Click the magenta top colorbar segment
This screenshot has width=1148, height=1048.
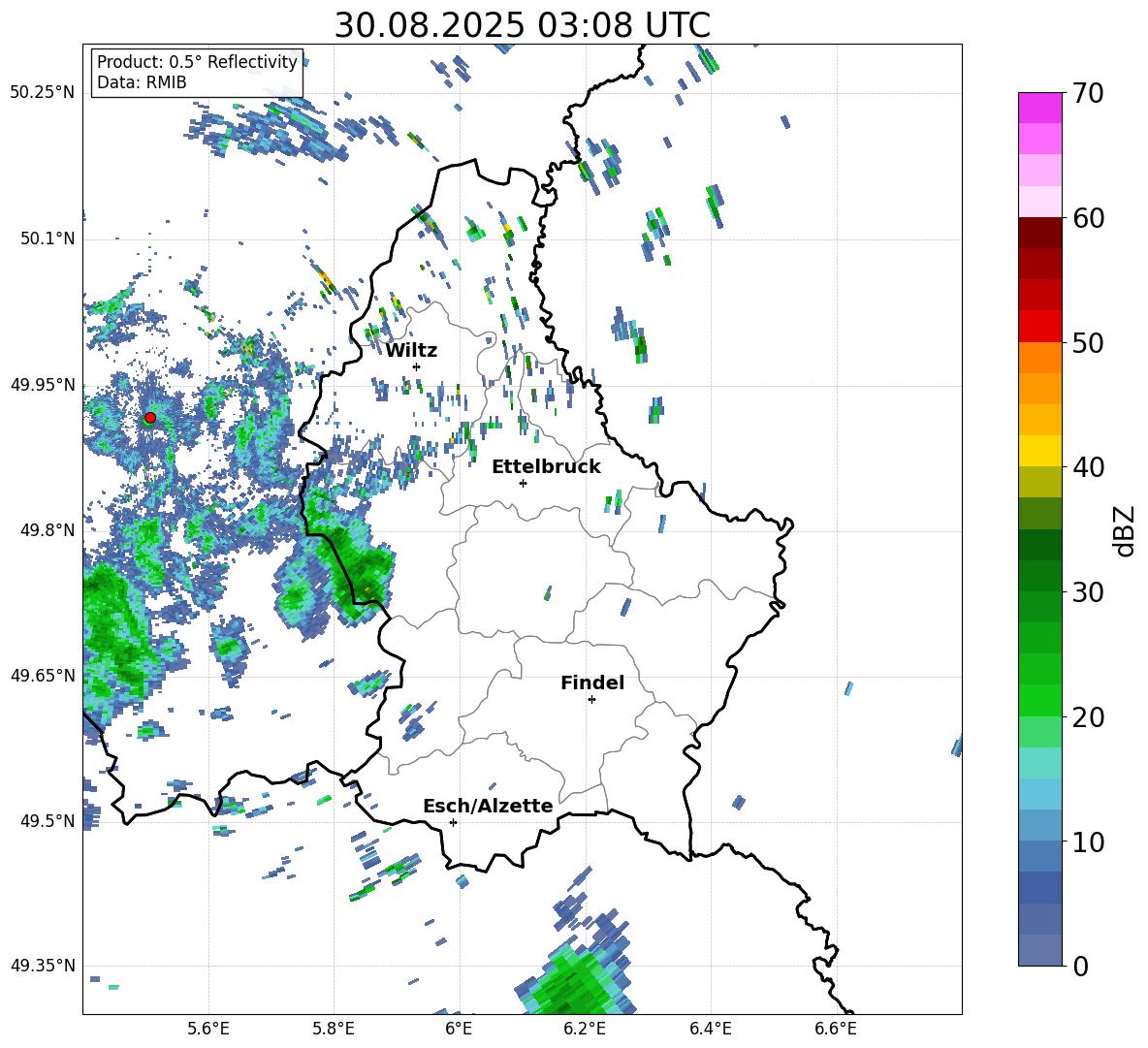tap(1039, 108)
